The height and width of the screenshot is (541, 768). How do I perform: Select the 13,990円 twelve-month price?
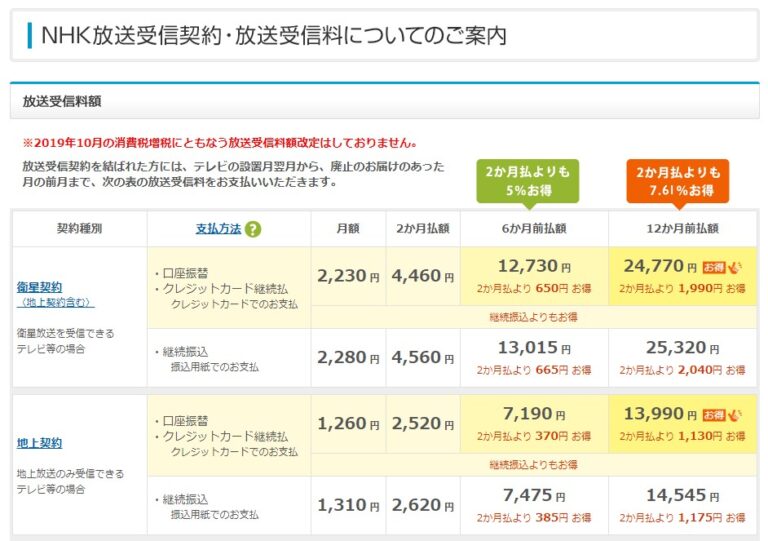(x=660, y=414)
